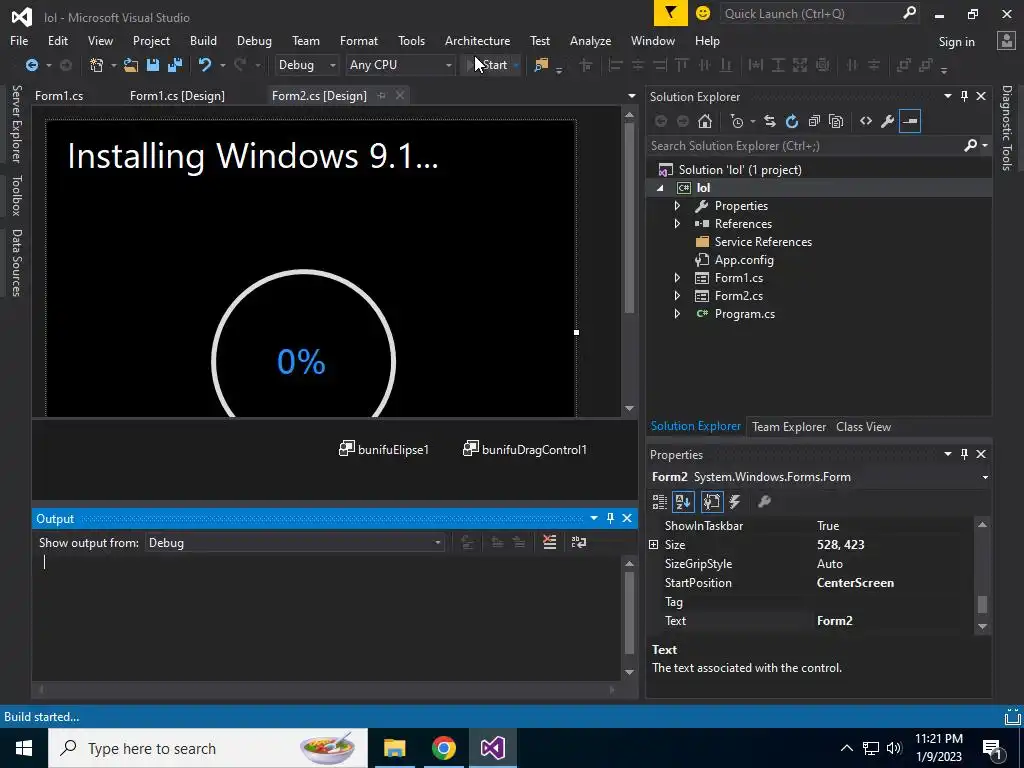Expand the References node
The image size is (1024, 768).
tap(677, 224)
